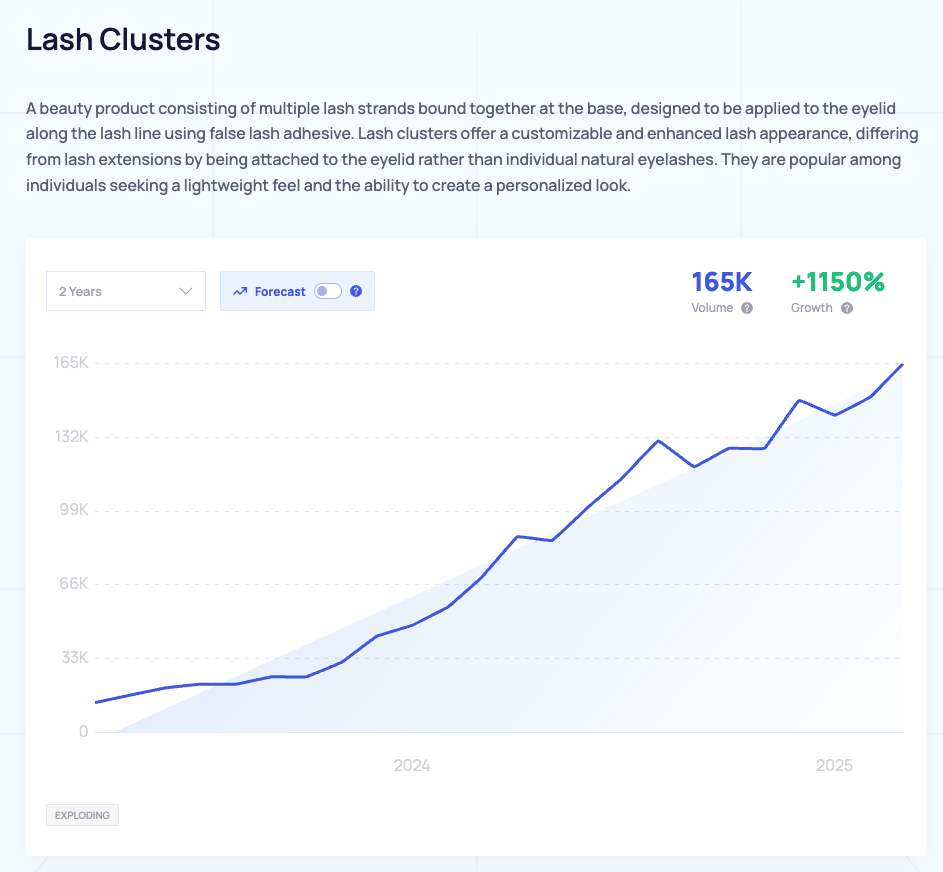
Task: Click the 165K volume figure
Action: (722, 282)
